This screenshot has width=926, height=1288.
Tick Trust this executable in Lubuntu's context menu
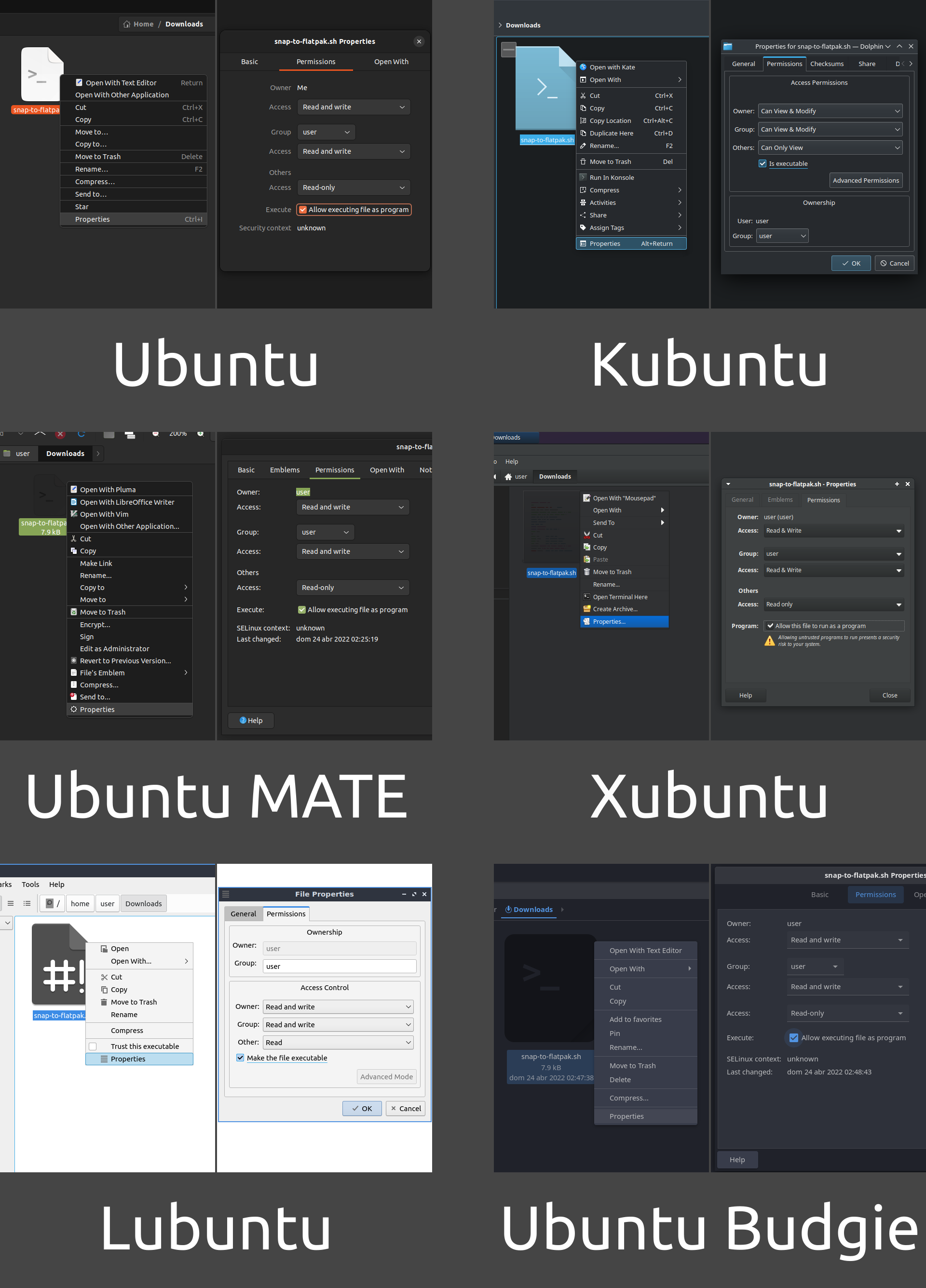pyautogui.click(x=93, y=1046)
